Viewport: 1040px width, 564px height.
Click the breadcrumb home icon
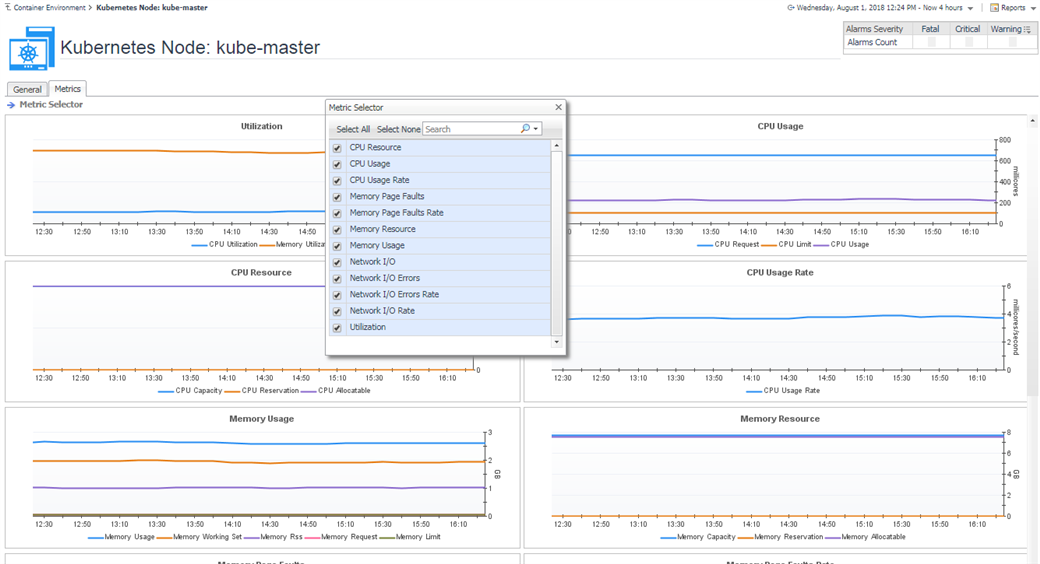(8, 7)
